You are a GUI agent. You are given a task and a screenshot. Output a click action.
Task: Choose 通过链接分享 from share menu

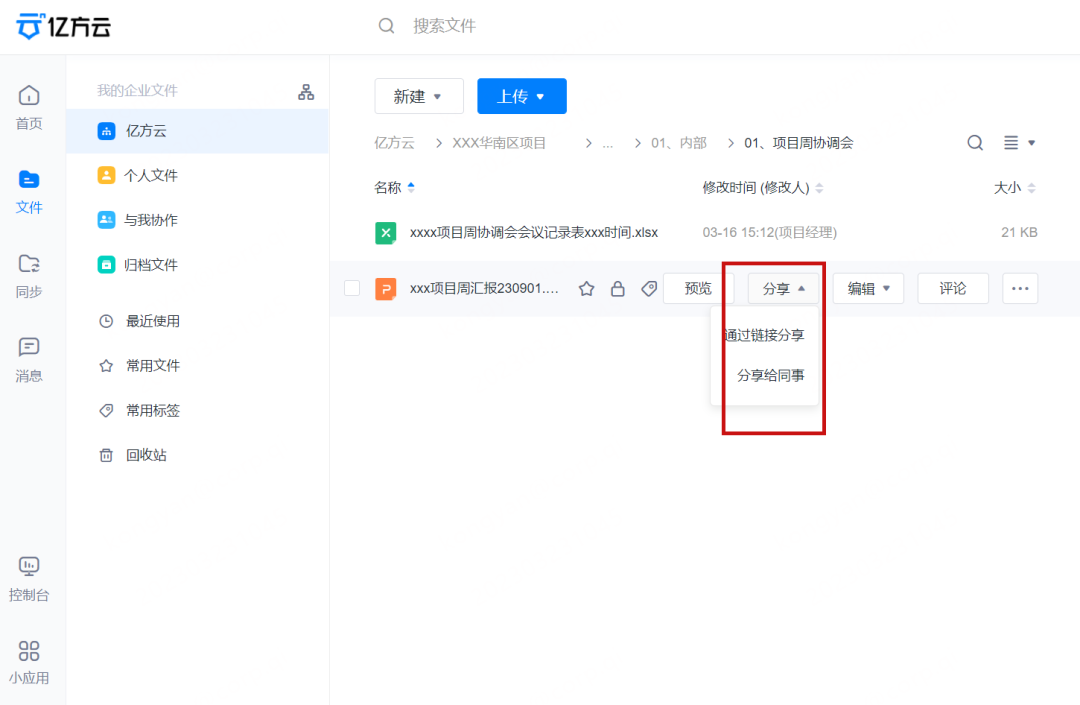(x=765, y=335)
